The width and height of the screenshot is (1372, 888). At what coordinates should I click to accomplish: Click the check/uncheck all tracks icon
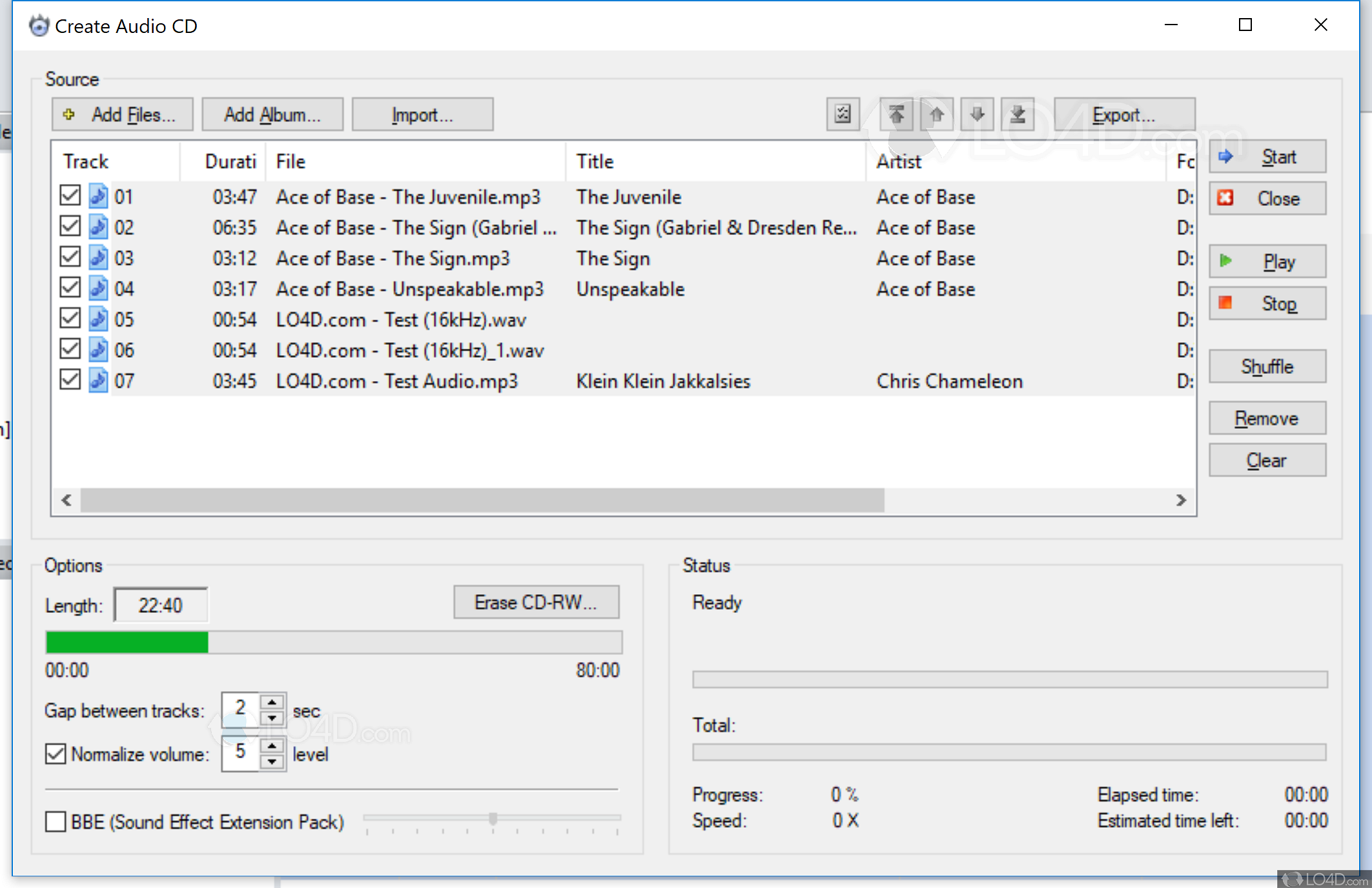[x=842, y=114]
